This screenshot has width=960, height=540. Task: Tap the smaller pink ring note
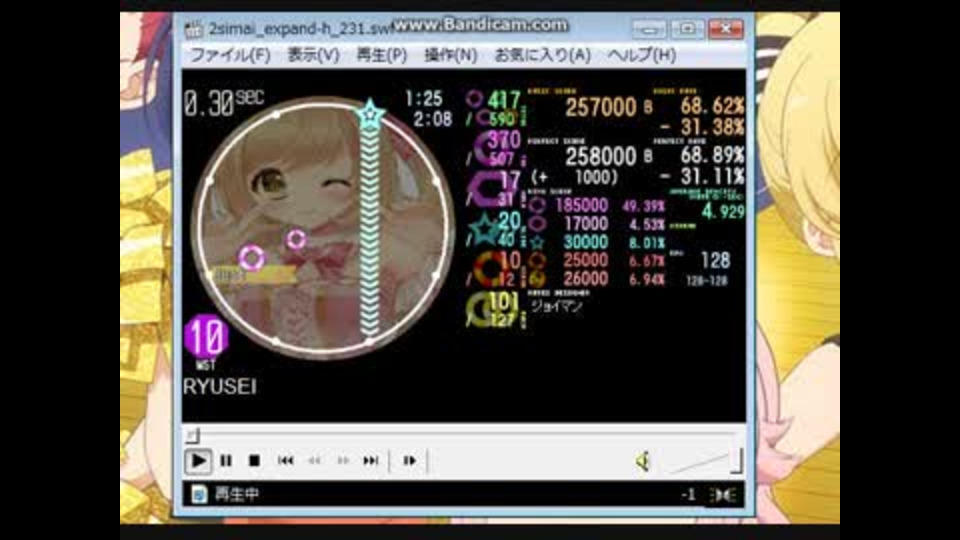click(296, 239)
